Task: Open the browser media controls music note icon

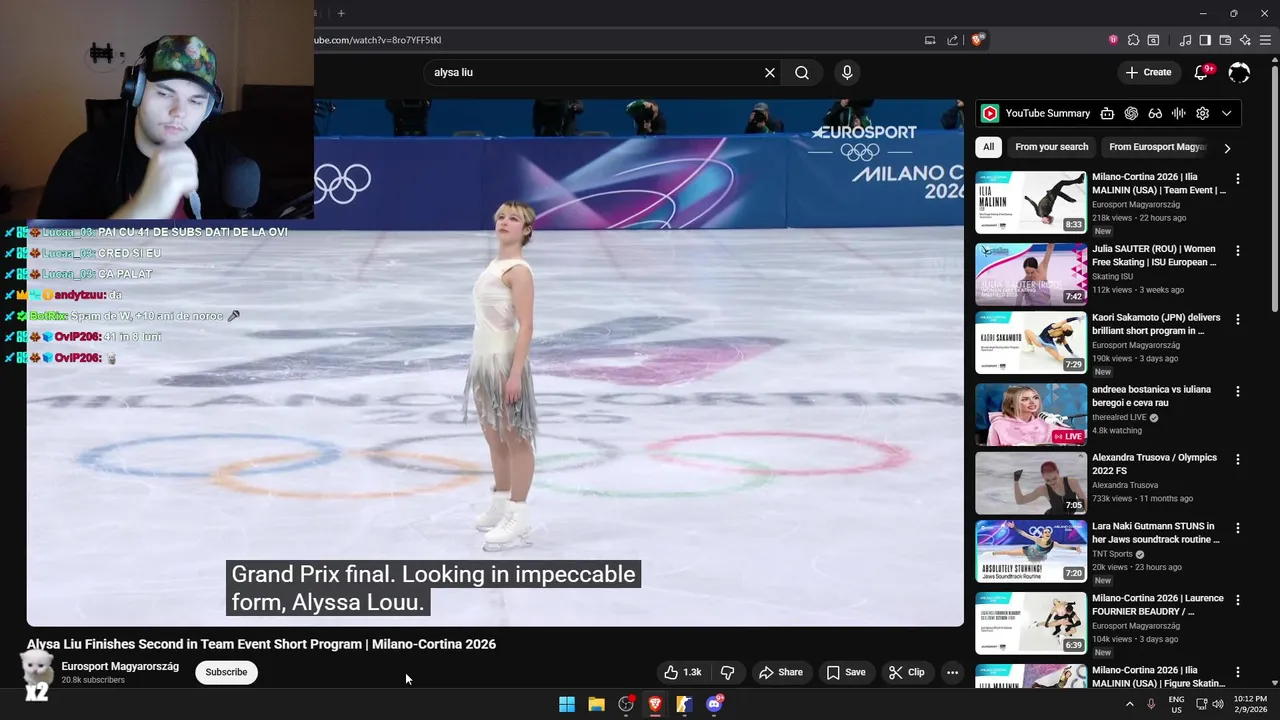Action: (1185, 40)
